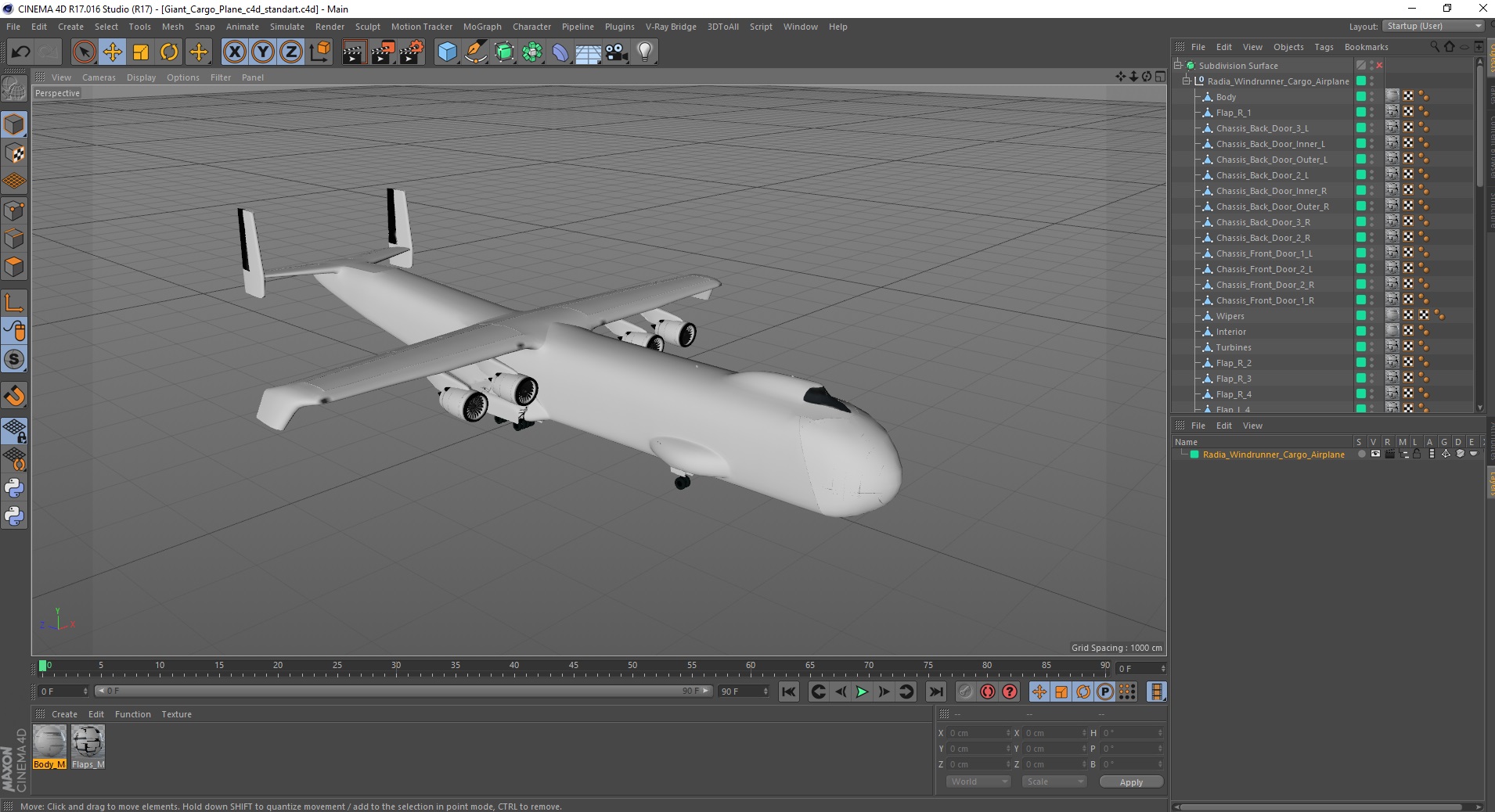Click the X position 0 cm field
This screenshot has height=812, width=1495.
[x=979, y=733]
